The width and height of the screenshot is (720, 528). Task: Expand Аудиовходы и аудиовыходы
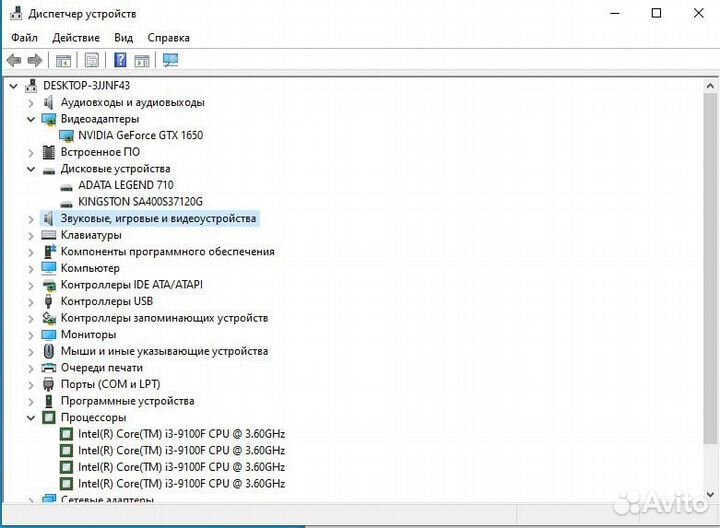click(31, 103)
